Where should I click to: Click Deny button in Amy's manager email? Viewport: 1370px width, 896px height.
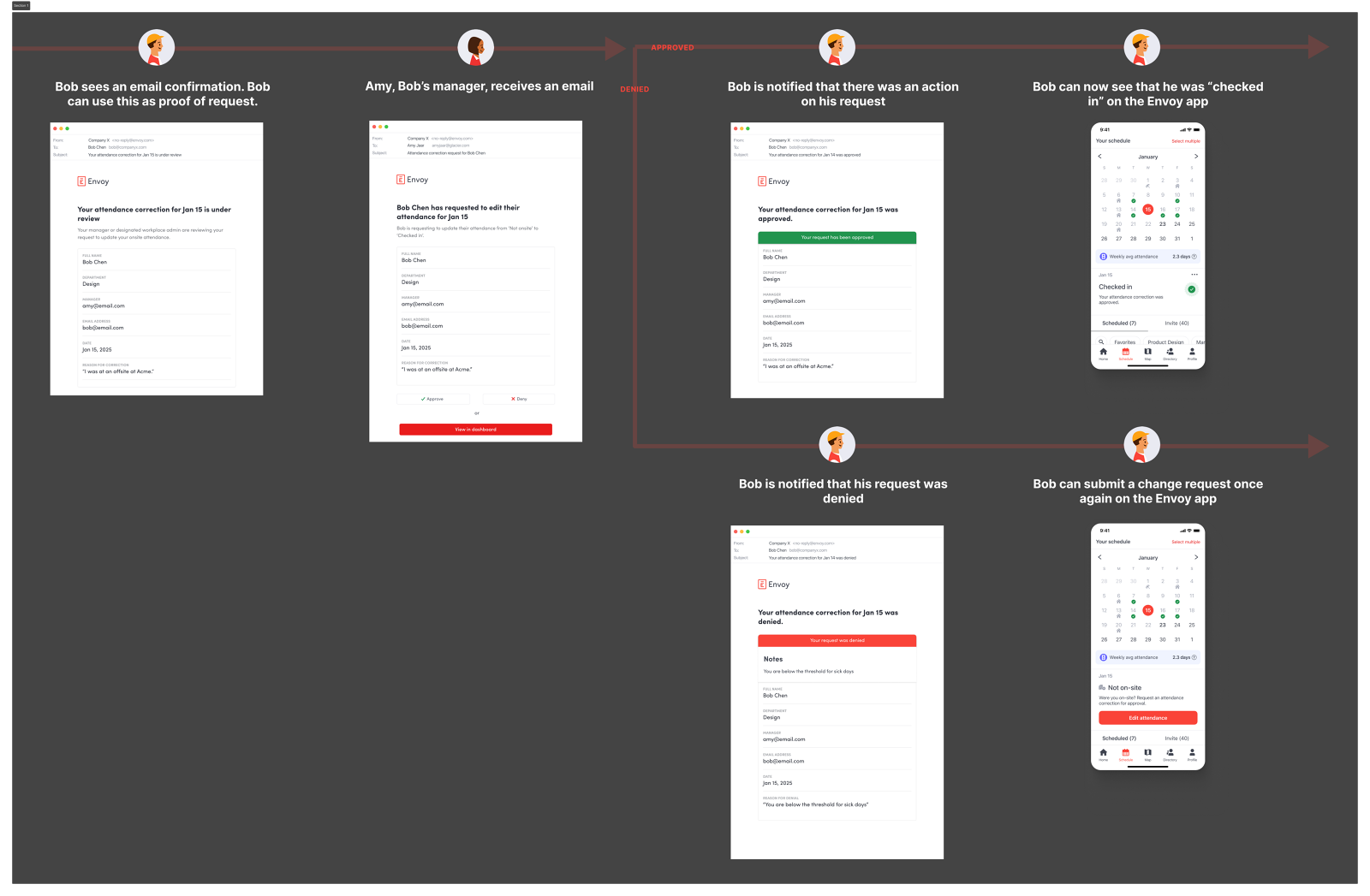pos(519,399)
